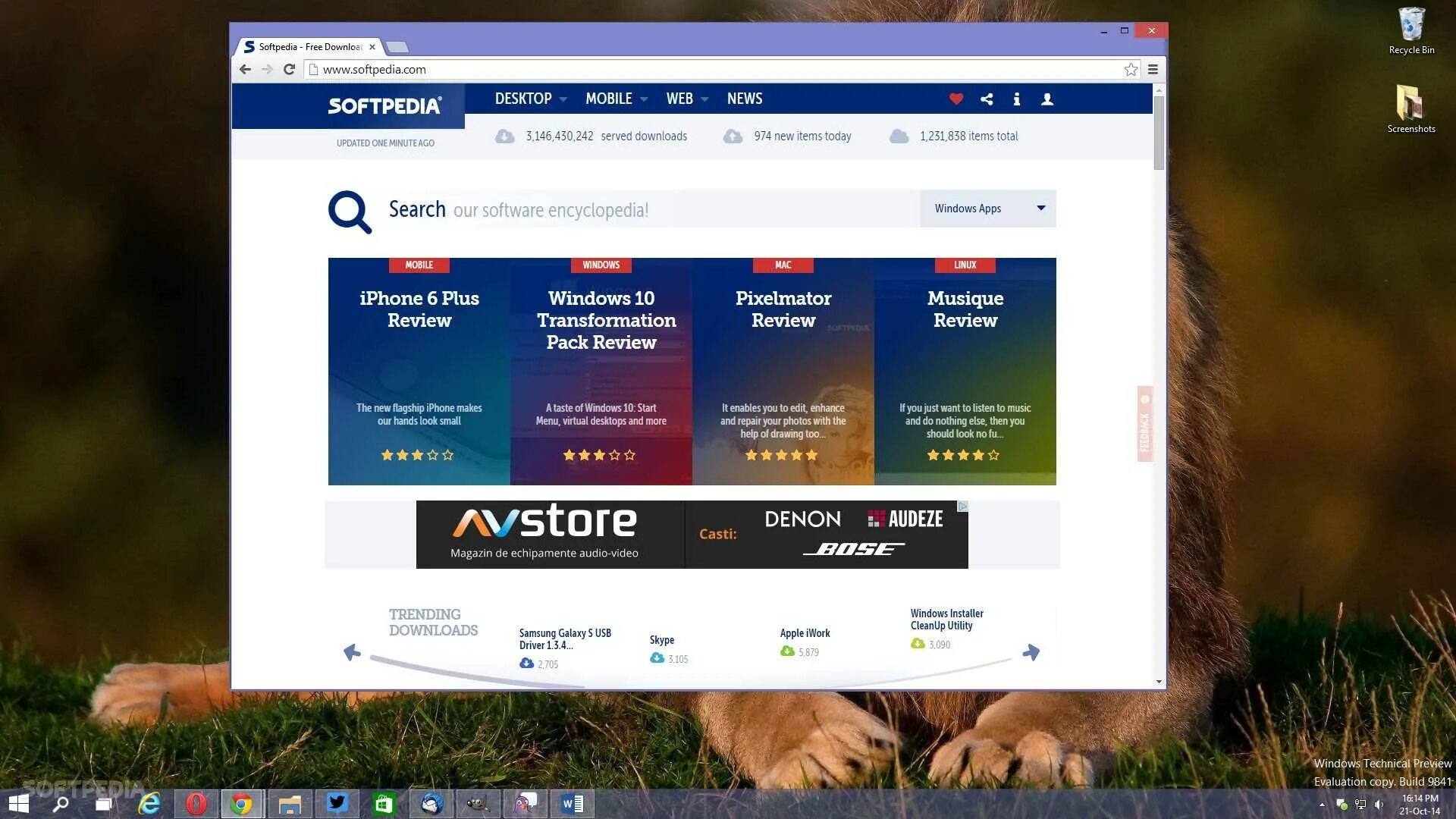The image size is (1456, 819).
Task: Open the NEWS menu item
Action: [x=744, y=99]
